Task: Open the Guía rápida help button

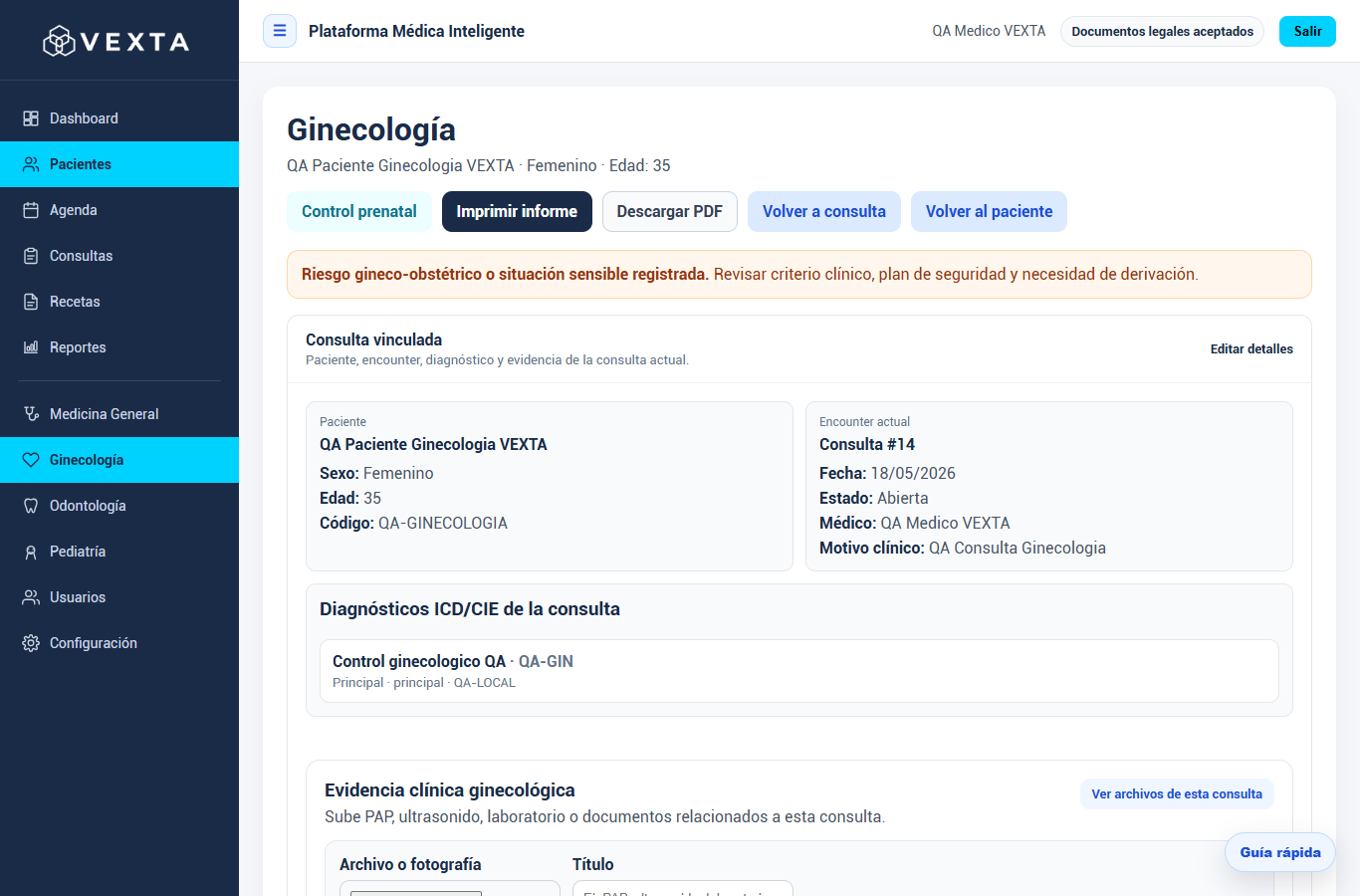Action: tap(1280, 852)
